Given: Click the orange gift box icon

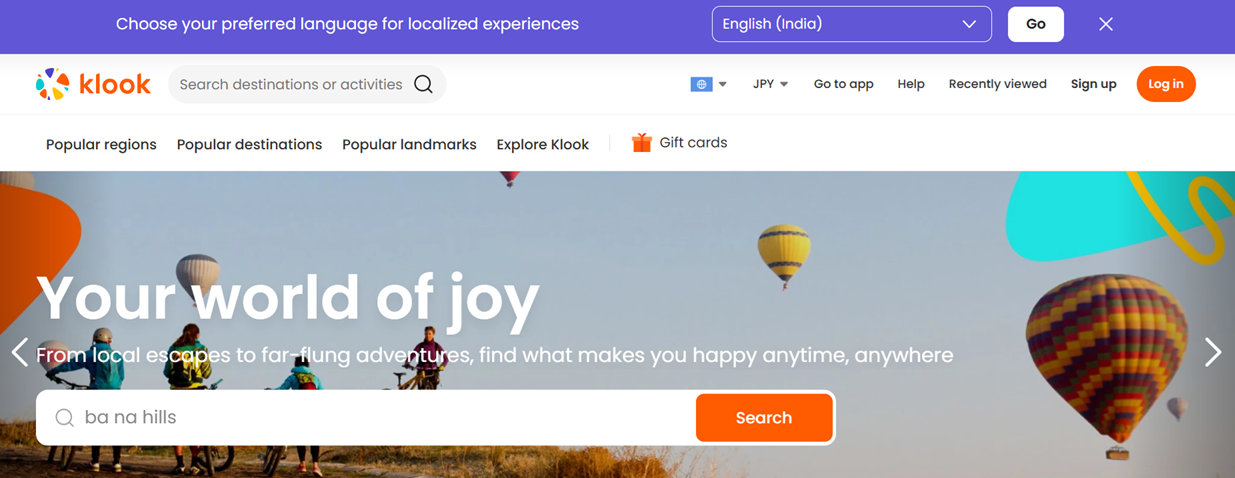Looking at the screenshot, I should pyautogui.click(x=642, y=143).
